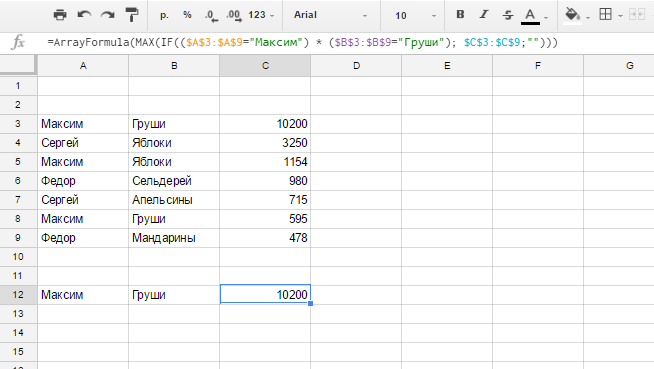Select column C header
654x369 pixels.
click(265, 65)
